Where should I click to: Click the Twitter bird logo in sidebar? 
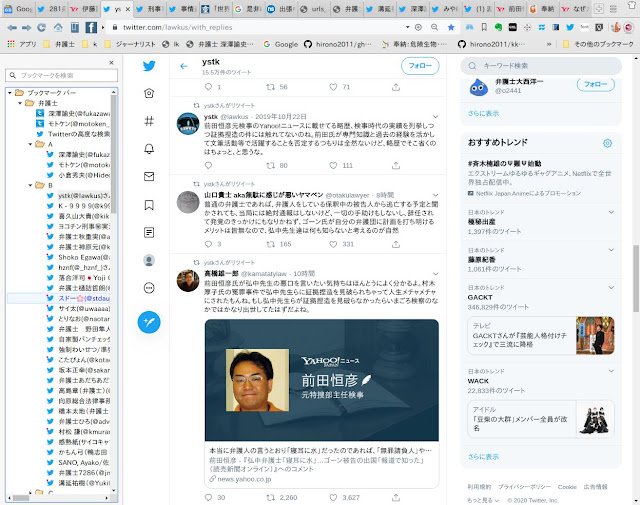click(149, 66)
